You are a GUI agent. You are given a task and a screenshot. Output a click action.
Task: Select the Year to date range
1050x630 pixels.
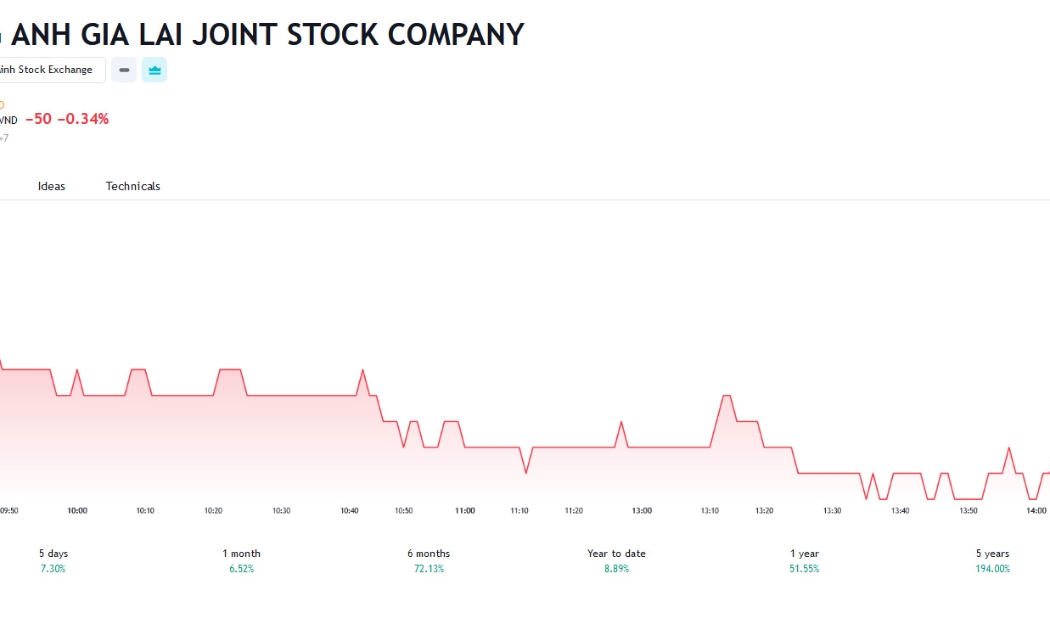click(616, 560)
